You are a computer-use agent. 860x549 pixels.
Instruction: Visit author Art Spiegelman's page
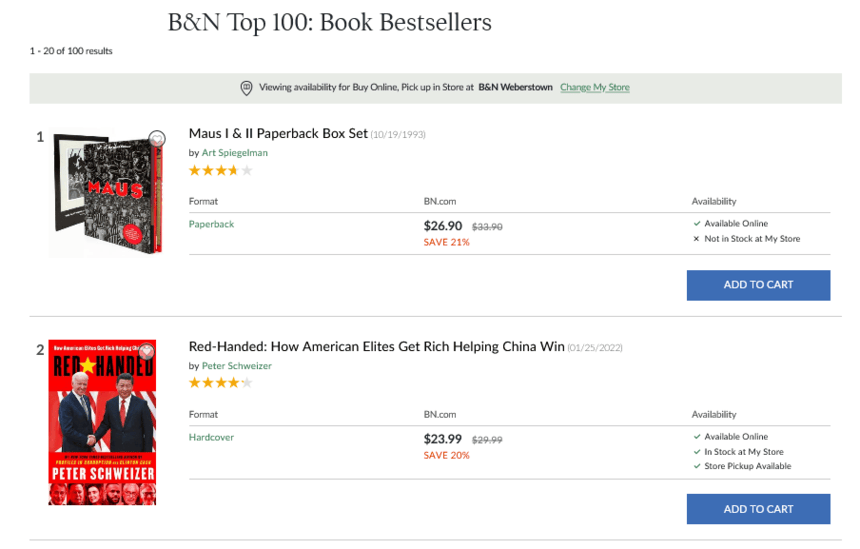[235, 153]
